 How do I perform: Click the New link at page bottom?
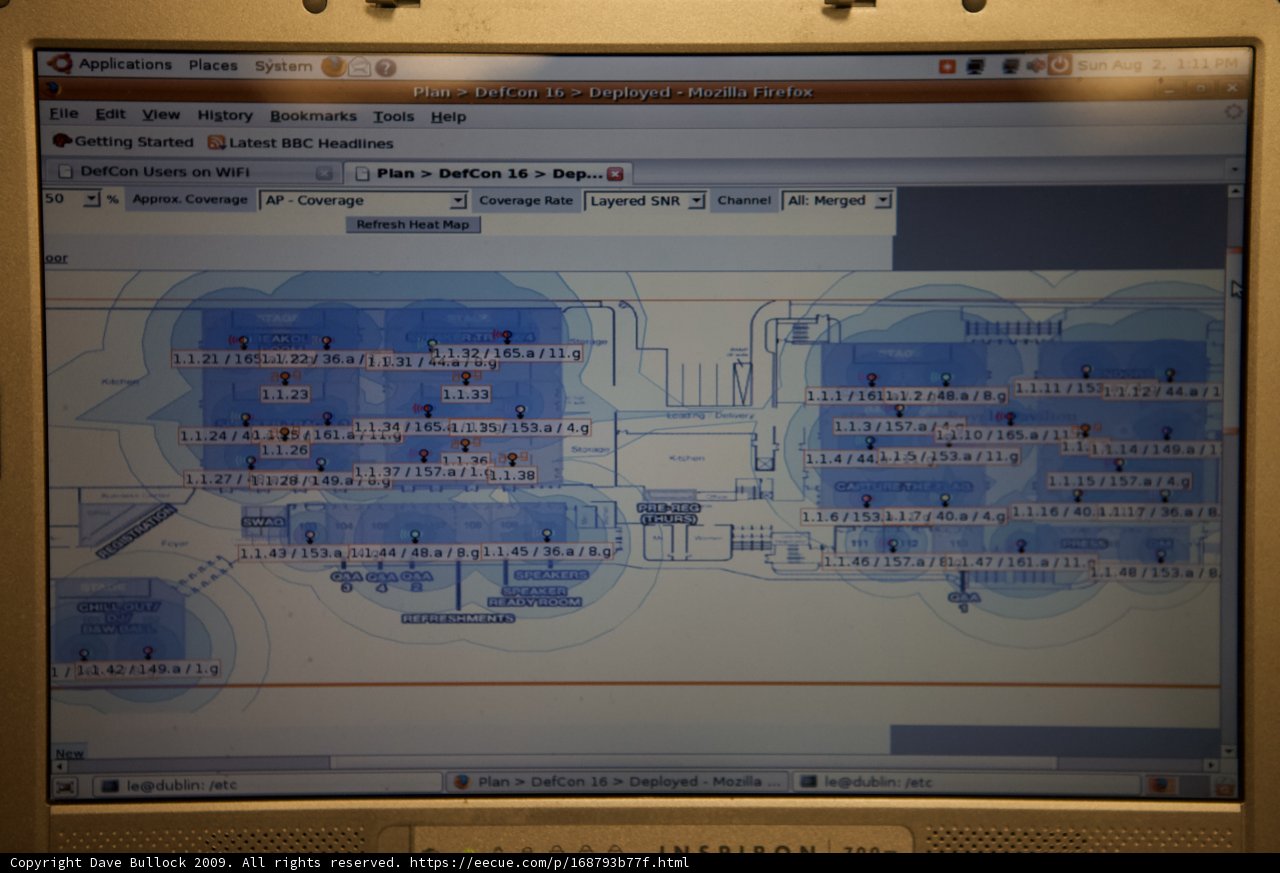[x=69, y=754]
